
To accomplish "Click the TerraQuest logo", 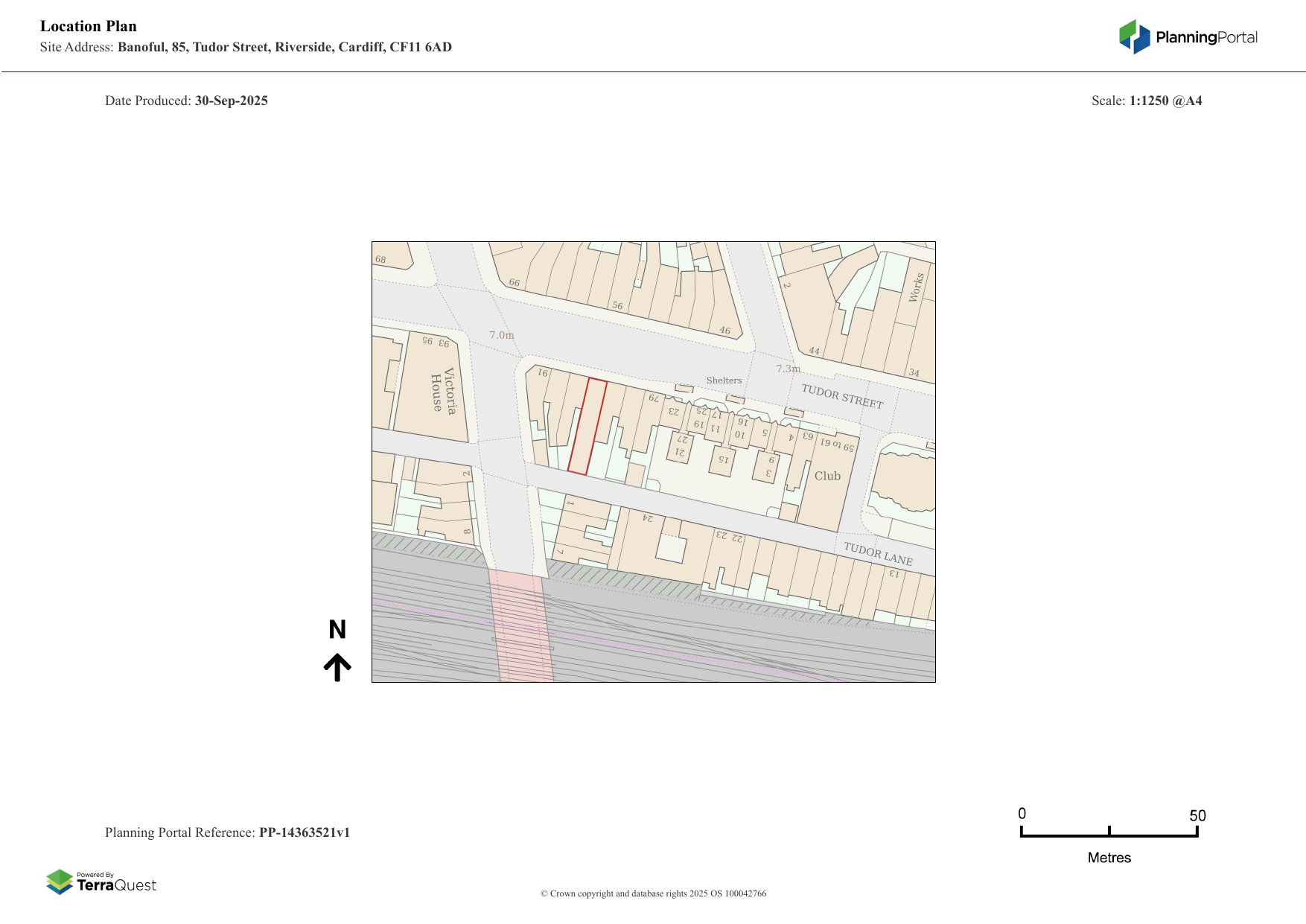I will [102, 882].
